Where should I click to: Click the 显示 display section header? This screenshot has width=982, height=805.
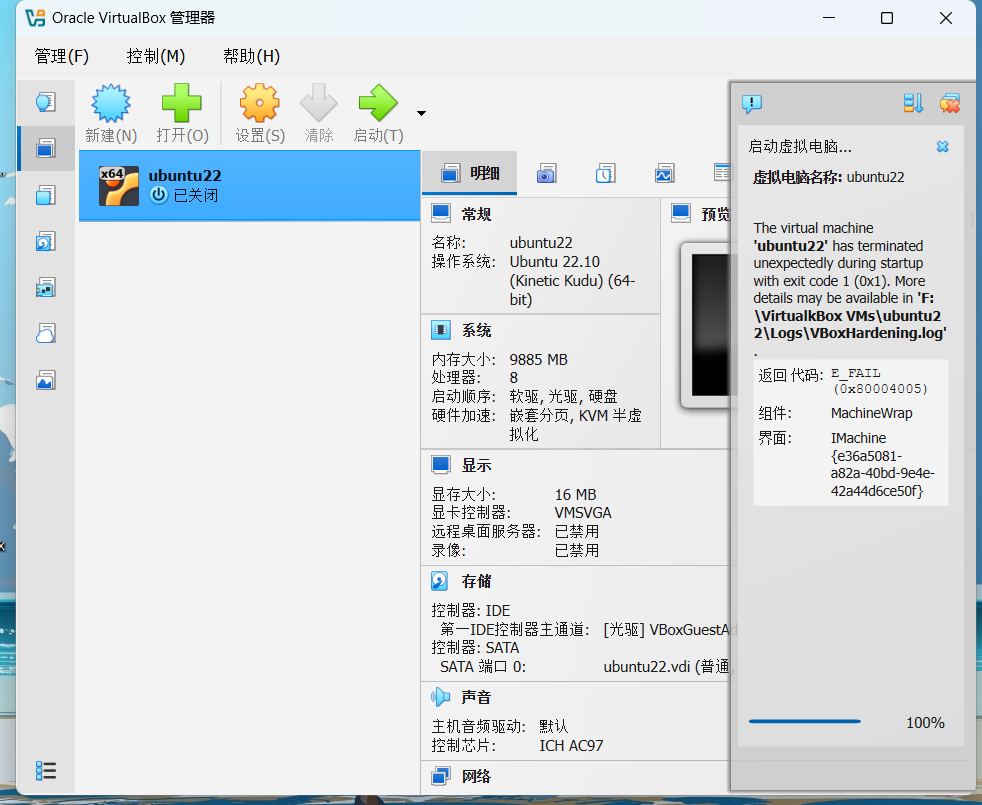477,465
